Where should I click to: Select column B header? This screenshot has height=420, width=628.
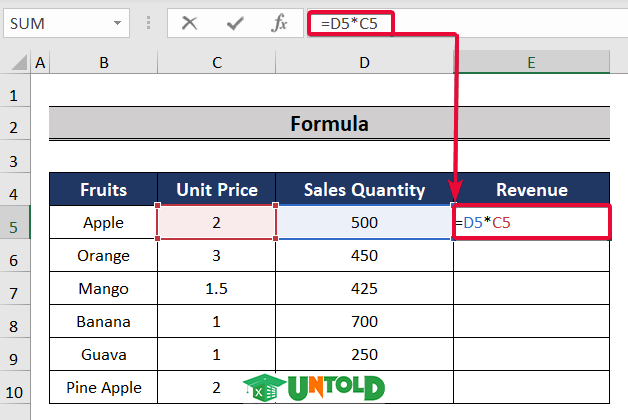(x=103, y=63)
